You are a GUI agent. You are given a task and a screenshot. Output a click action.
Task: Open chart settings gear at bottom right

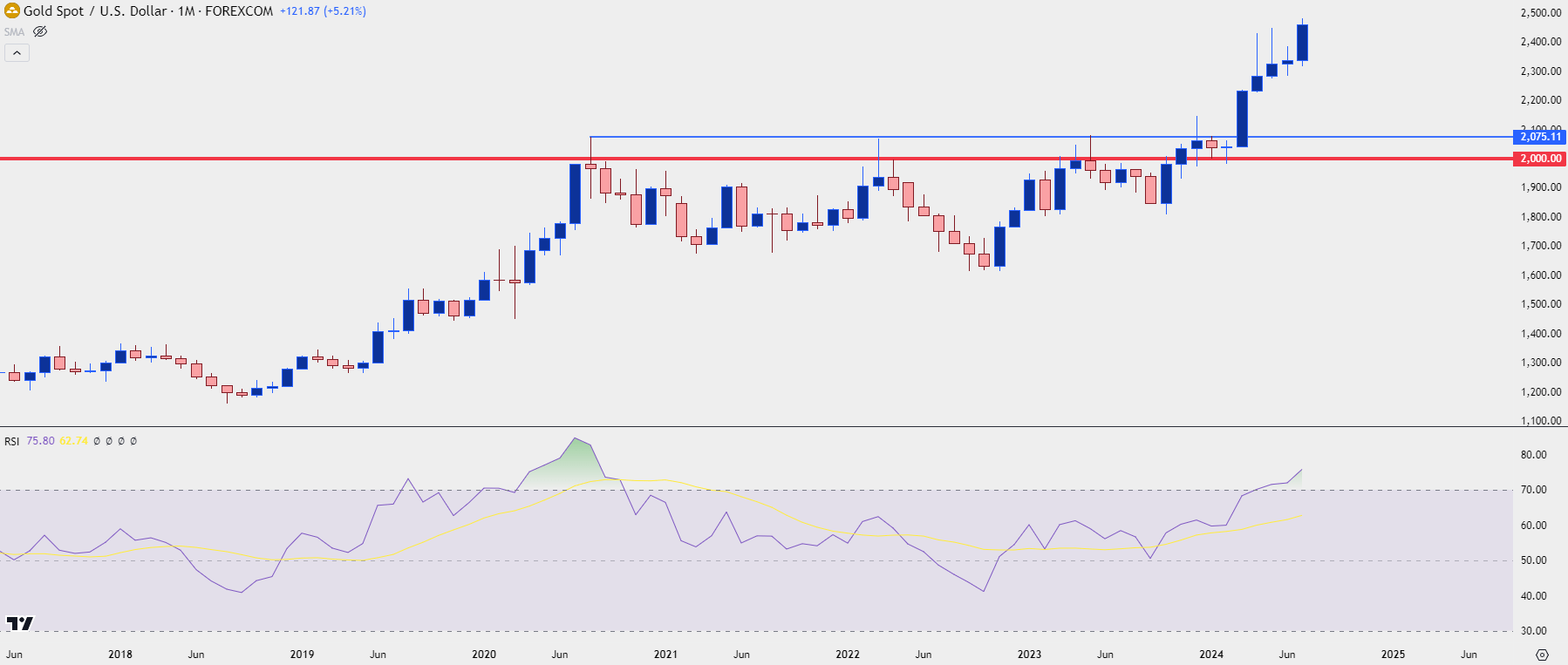point(1542,655)
